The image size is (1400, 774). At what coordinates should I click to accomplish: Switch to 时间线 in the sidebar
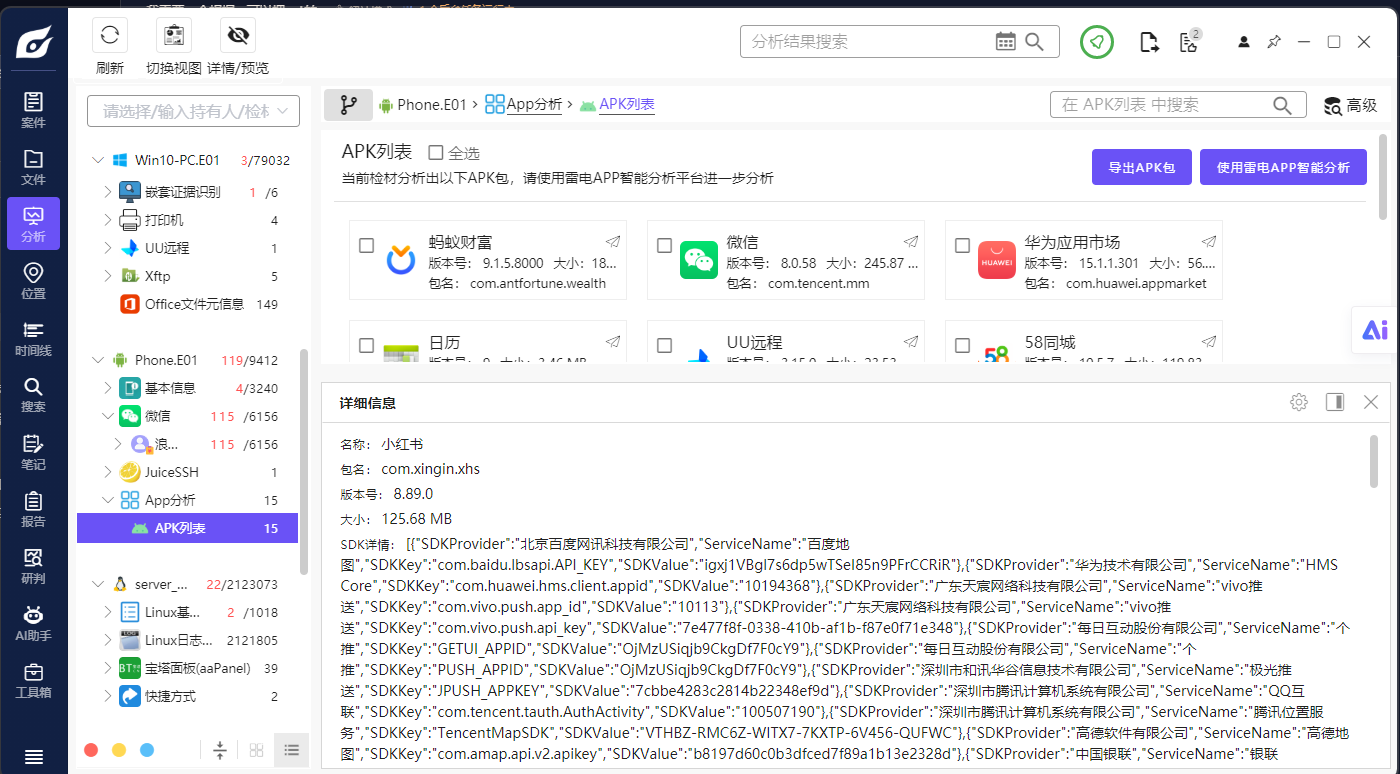[x=33, y=337]
